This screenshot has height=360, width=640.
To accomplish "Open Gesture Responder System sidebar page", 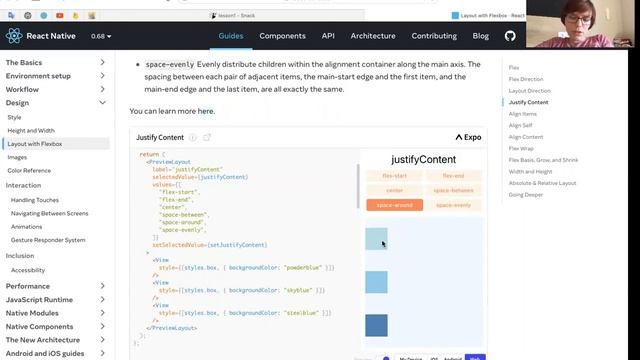I will [x=48, y=240].
